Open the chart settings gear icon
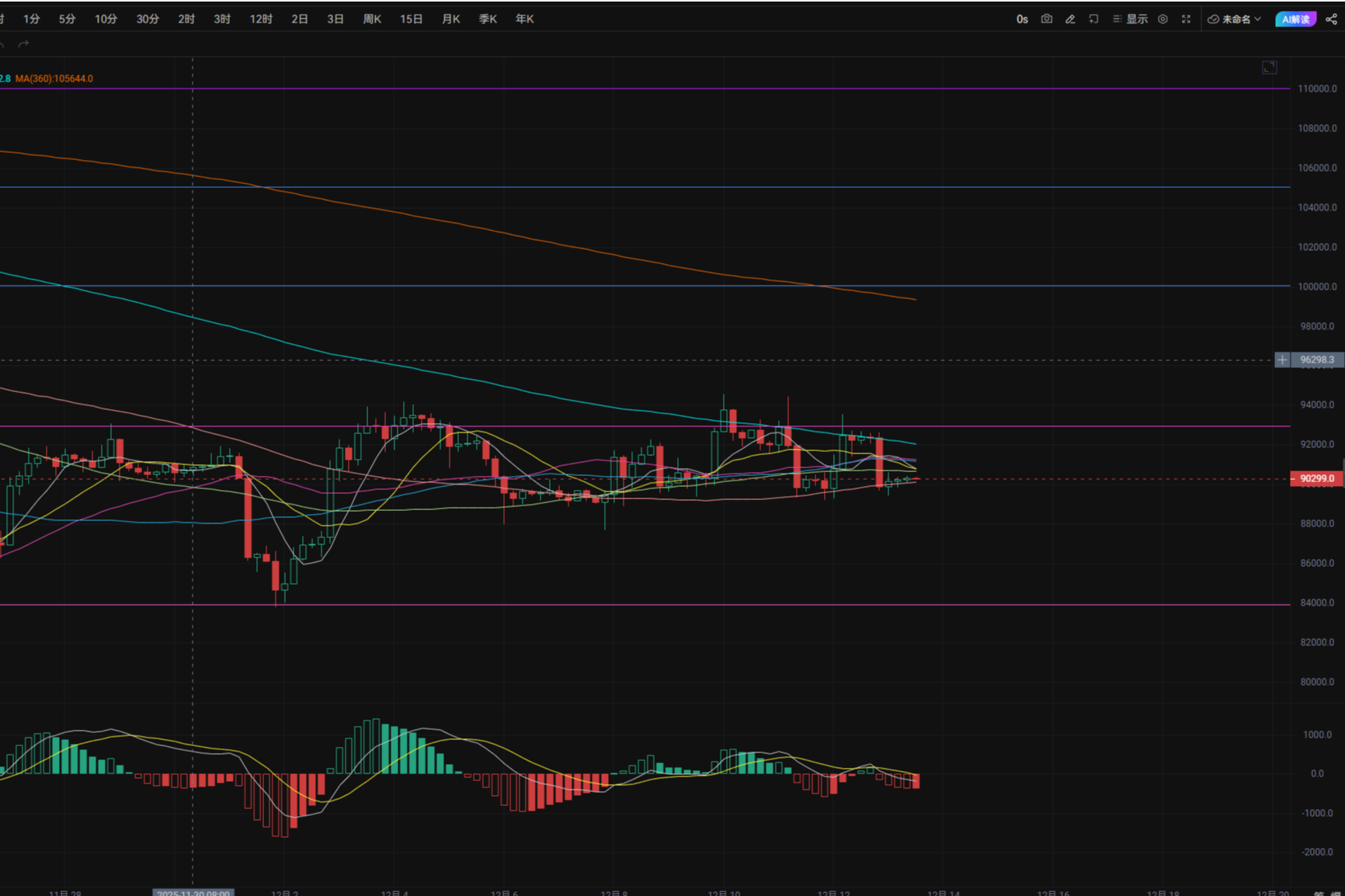 [1163, 19]
